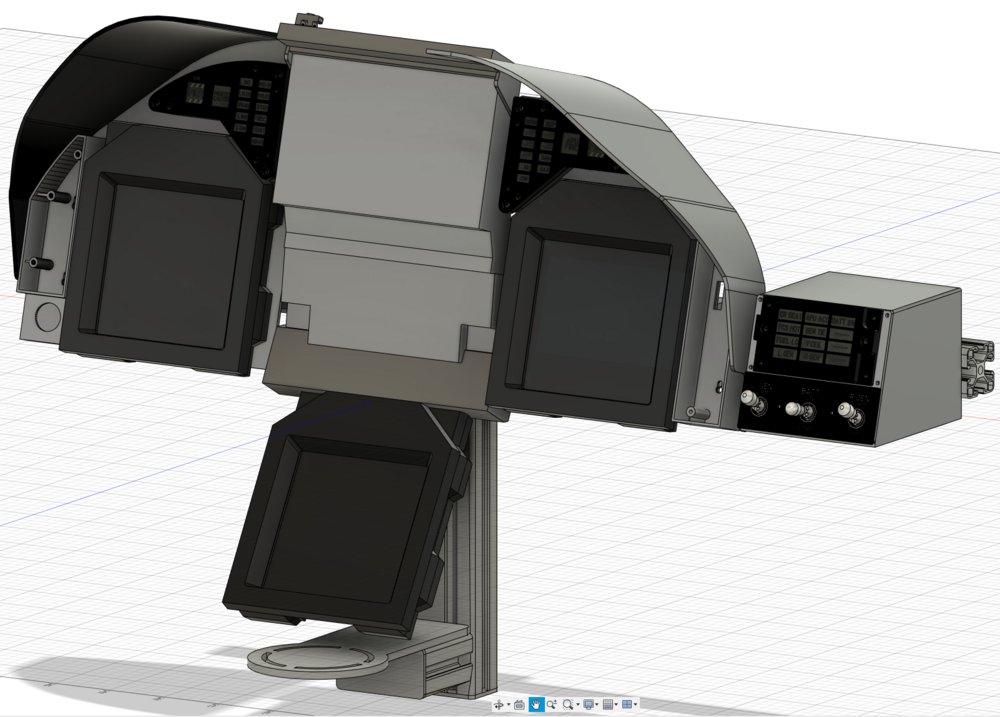Image resolution: width=1000 pixels, height=717 pixels.
Task: Open the Grid and Snaps dropdown
Action: (616, 704)
